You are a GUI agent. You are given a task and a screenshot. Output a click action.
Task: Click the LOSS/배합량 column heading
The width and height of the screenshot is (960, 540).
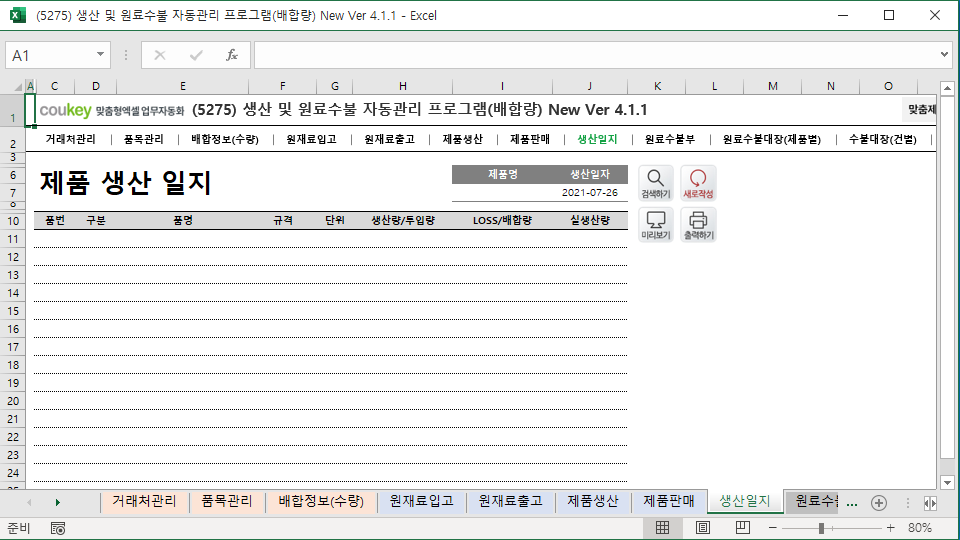[x=502, y=220]
